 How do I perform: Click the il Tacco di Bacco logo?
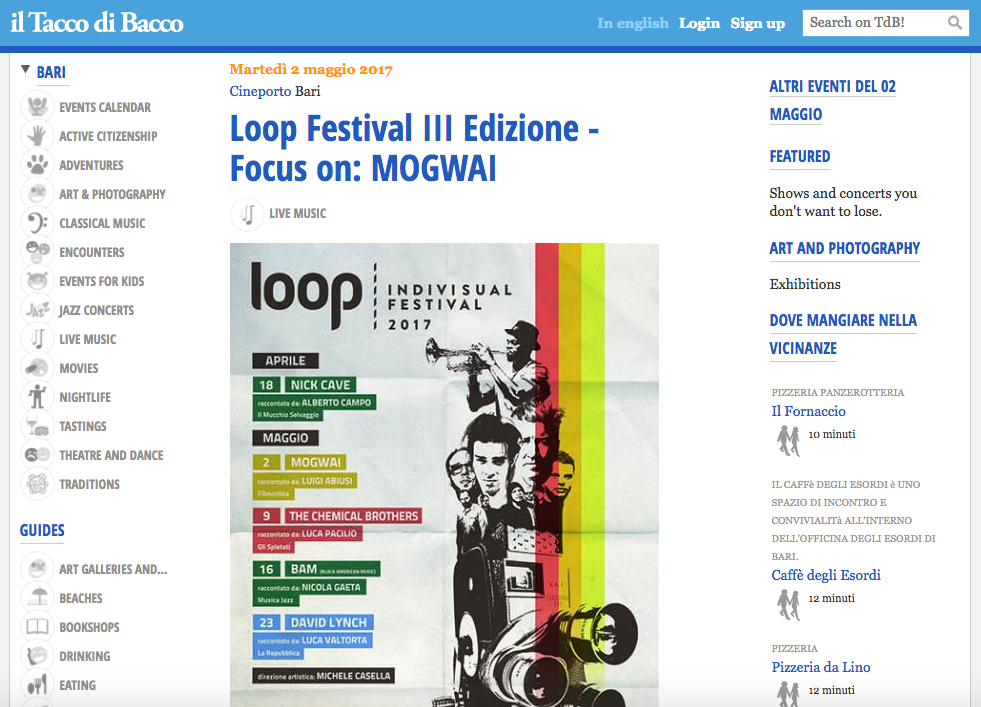[97, 23]
